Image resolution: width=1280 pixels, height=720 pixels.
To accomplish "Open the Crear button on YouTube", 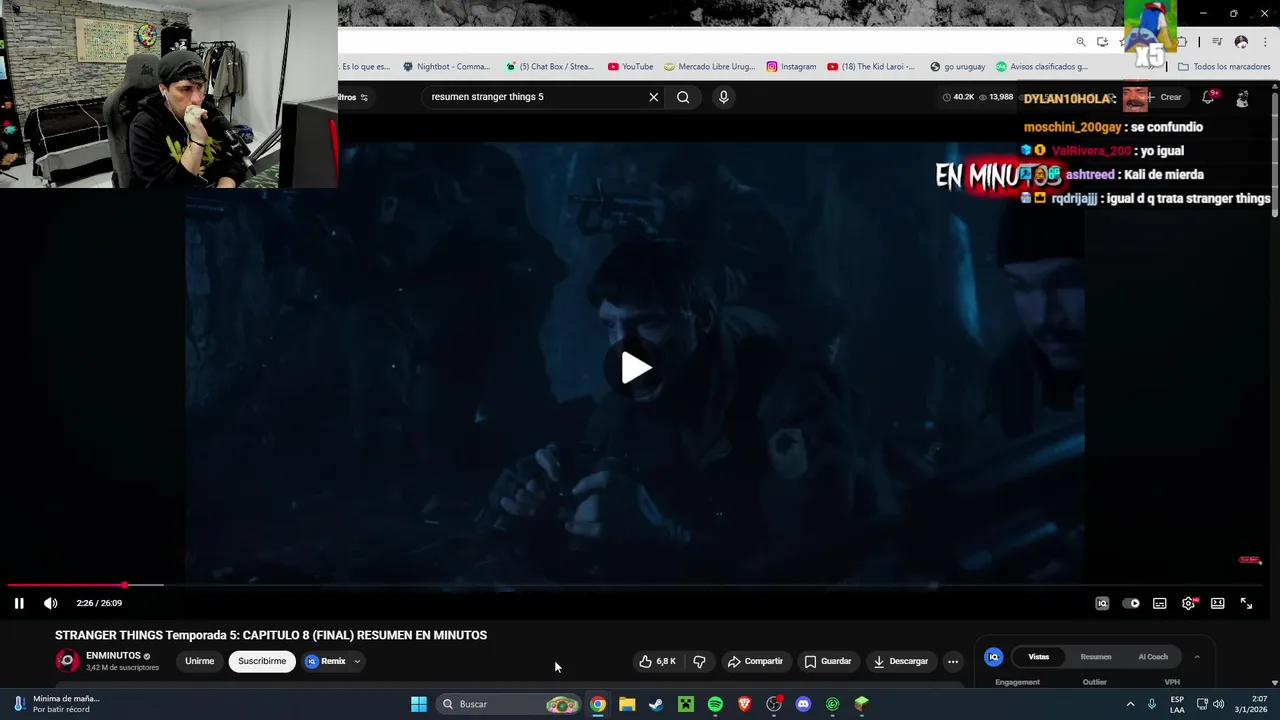I will (x=1165, y=97).
